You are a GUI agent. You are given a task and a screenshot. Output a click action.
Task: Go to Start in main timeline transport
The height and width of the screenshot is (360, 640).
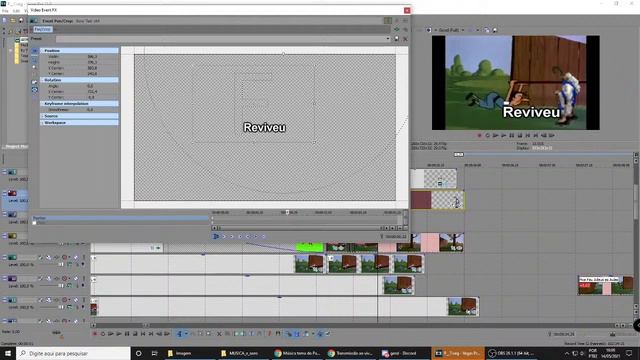(143, 334)
